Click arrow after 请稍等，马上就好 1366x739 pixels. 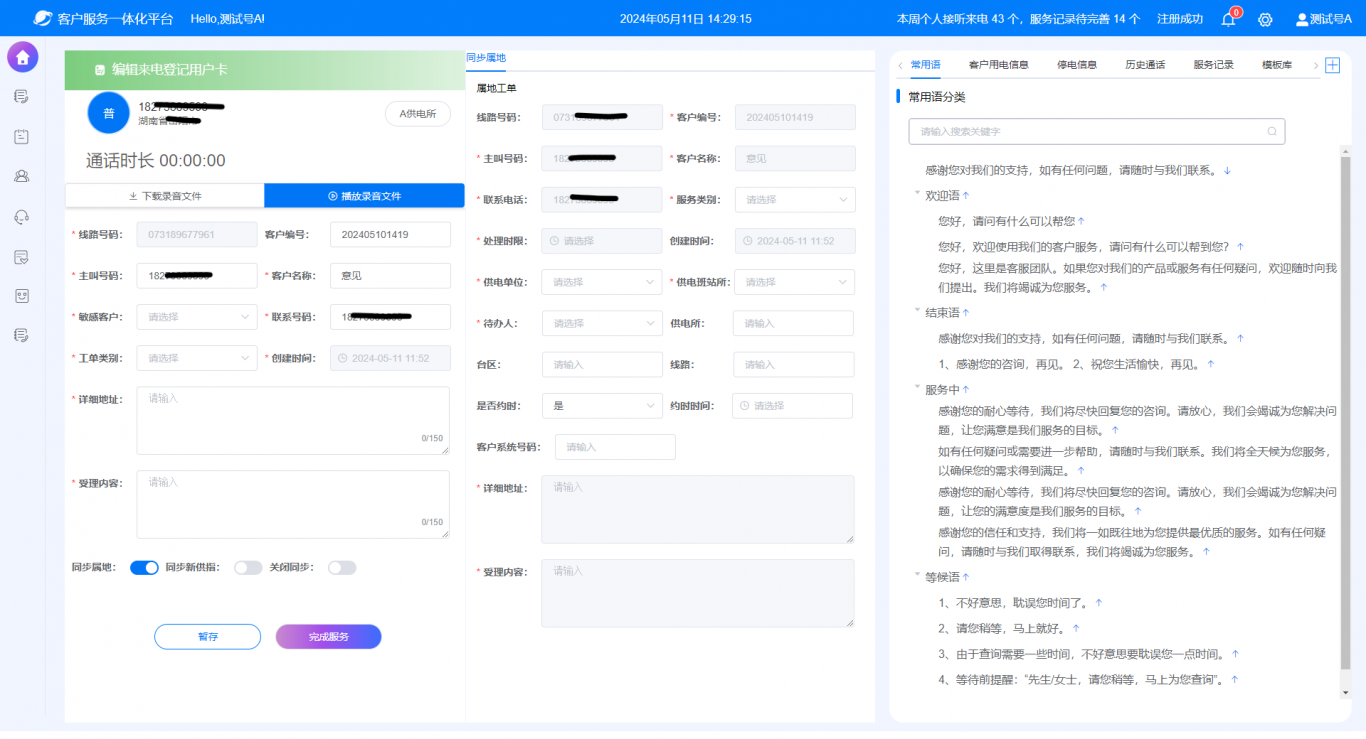pos(1076,629)
